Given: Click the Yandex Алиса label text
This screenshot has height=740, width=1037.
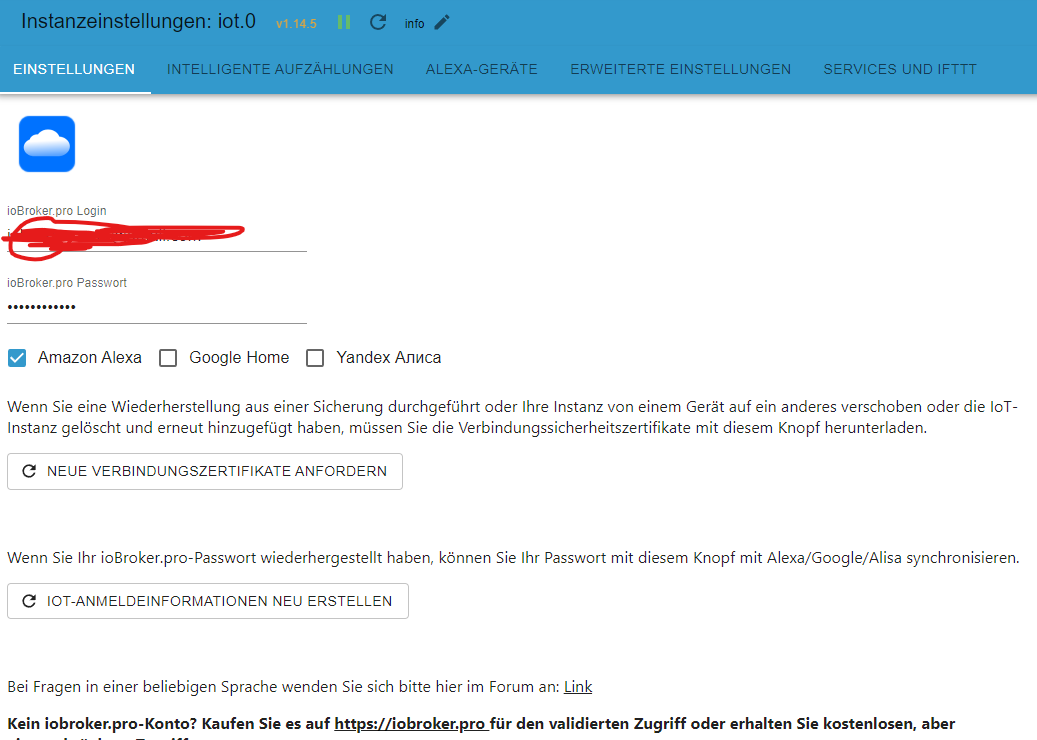Looking at the screenshot, I should click(389, 358).
